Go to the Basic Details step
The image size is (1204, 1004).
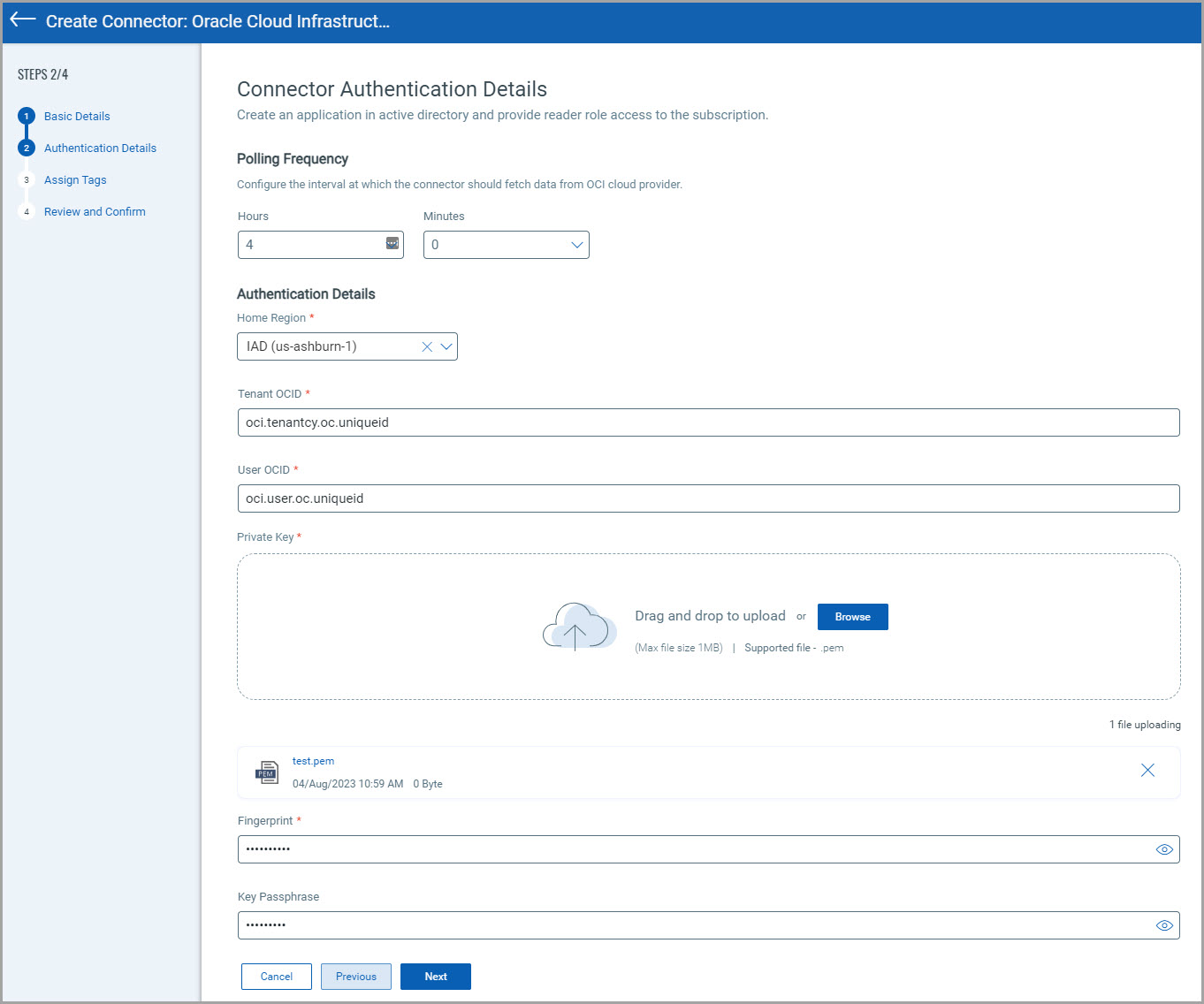[77, 117]
